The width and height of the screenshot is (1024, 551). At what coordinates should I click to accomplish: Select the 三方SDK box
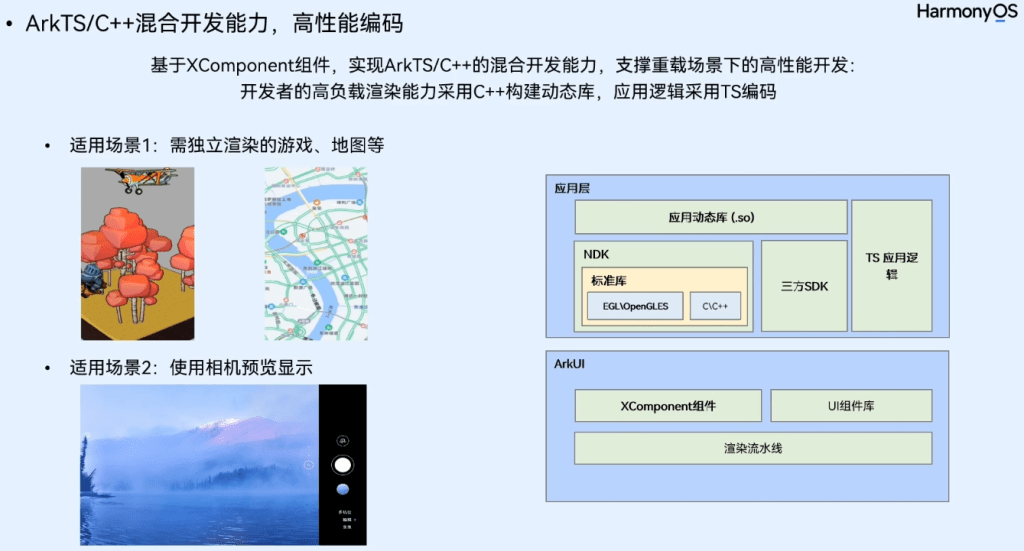pos(803,286)
